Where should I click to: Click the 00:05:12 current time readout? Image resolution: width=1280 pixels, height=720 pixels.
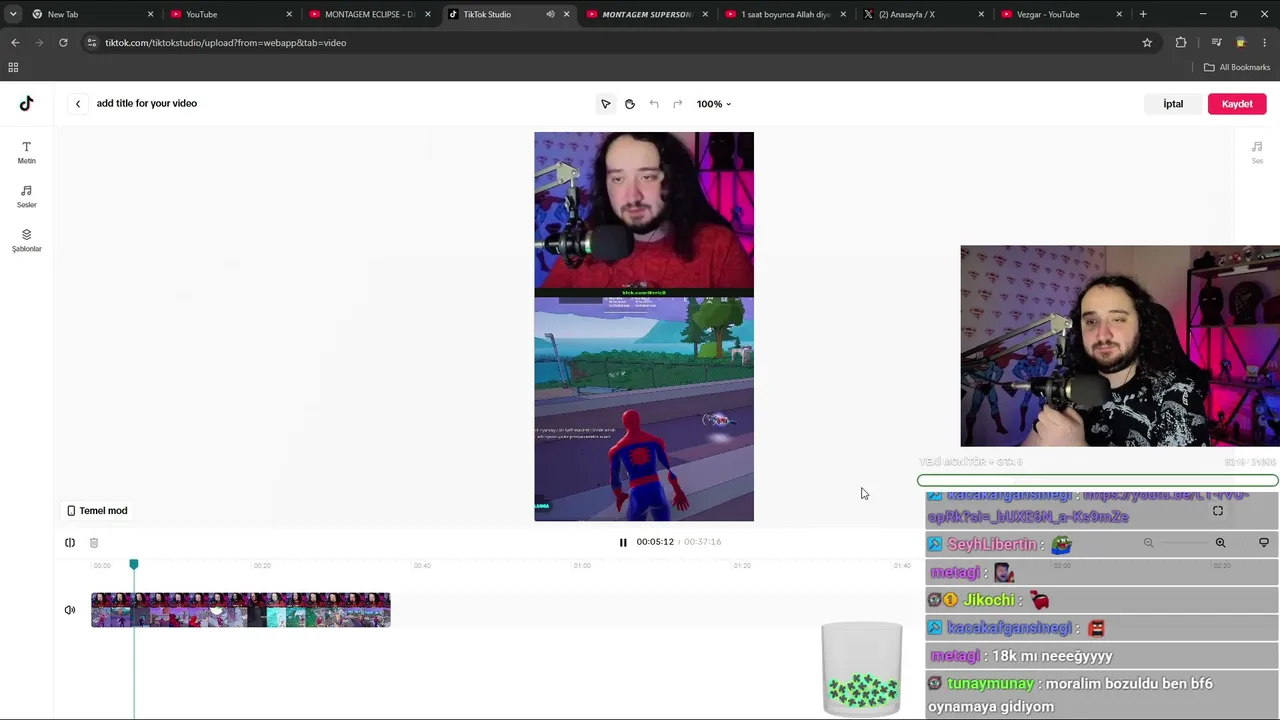point(655,542)
